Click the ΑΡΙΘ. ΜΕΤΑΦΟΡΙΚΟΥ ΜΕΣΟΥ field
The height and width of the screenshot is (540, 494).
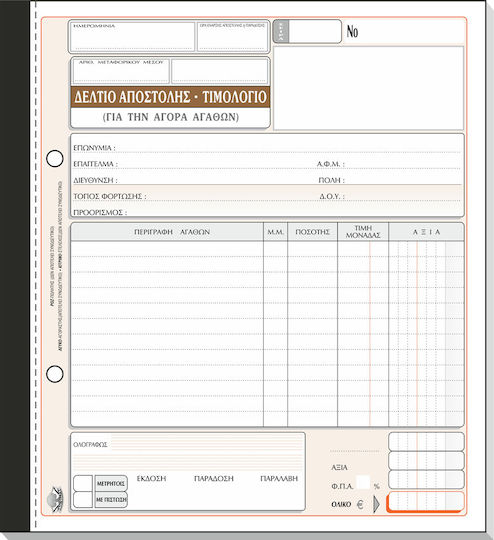121,71
